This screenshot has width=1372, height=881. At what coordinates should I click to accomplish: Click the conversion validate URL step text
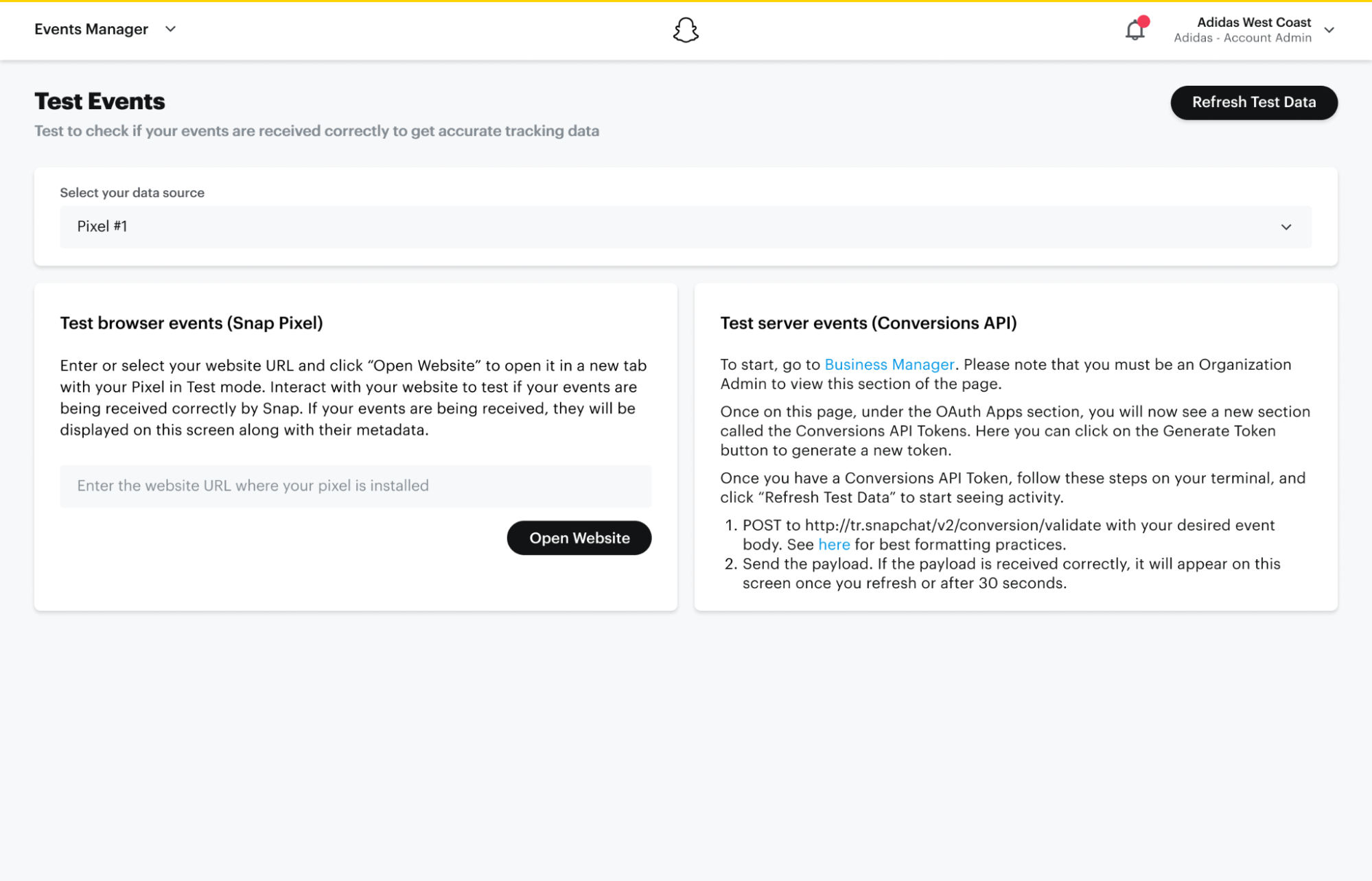[x=1007, y=525]
